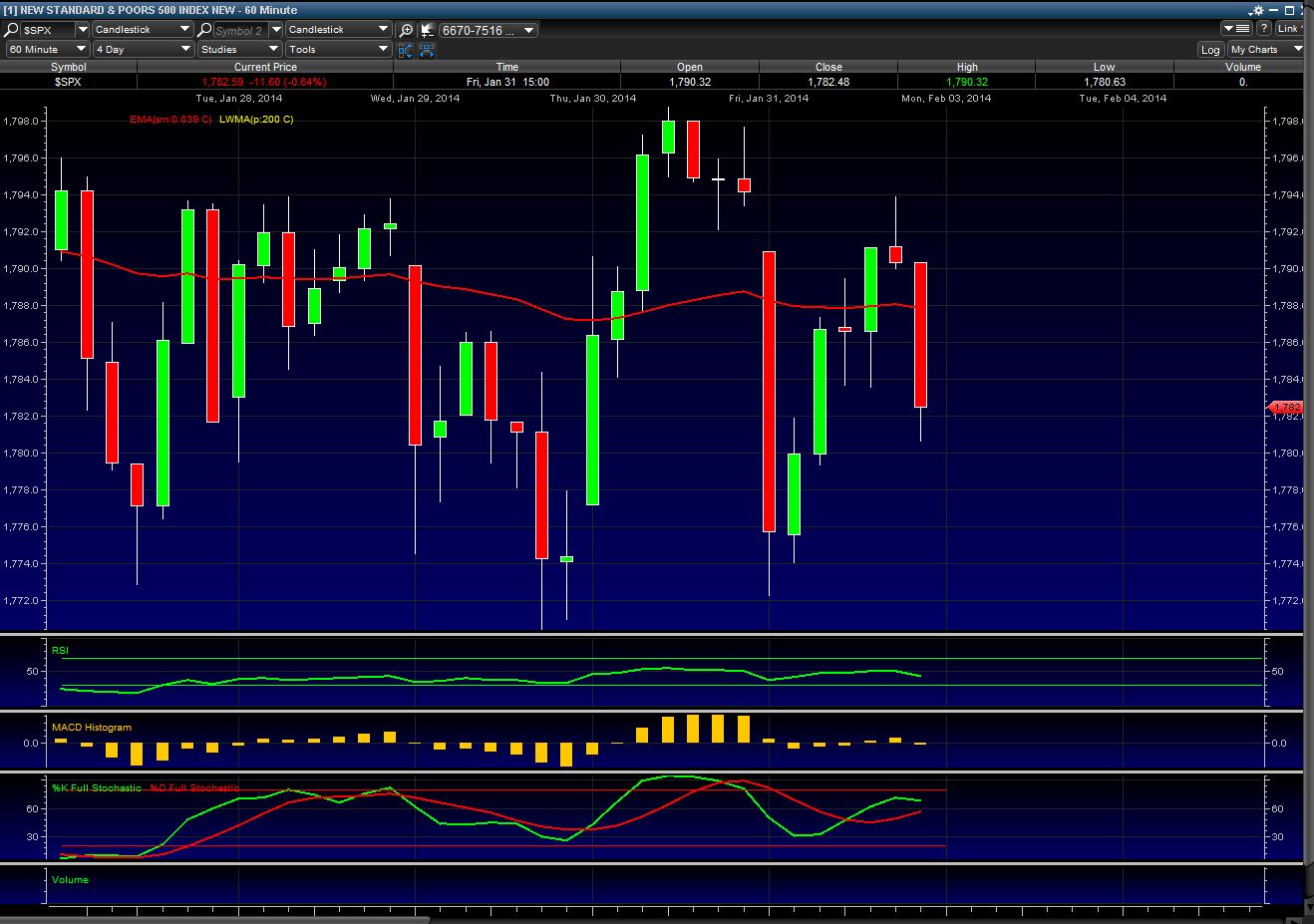Open the 60 Minute interval dropdown

coord(45,49)
